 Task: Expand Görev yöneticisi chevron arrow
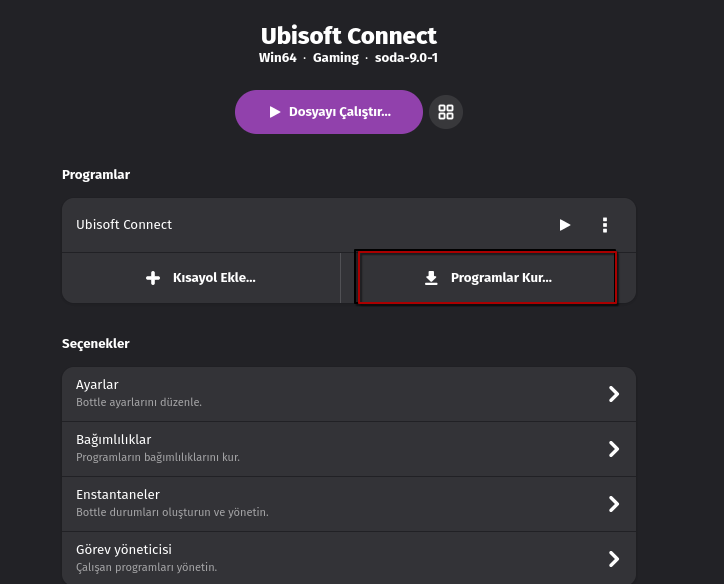coord(614,559)
